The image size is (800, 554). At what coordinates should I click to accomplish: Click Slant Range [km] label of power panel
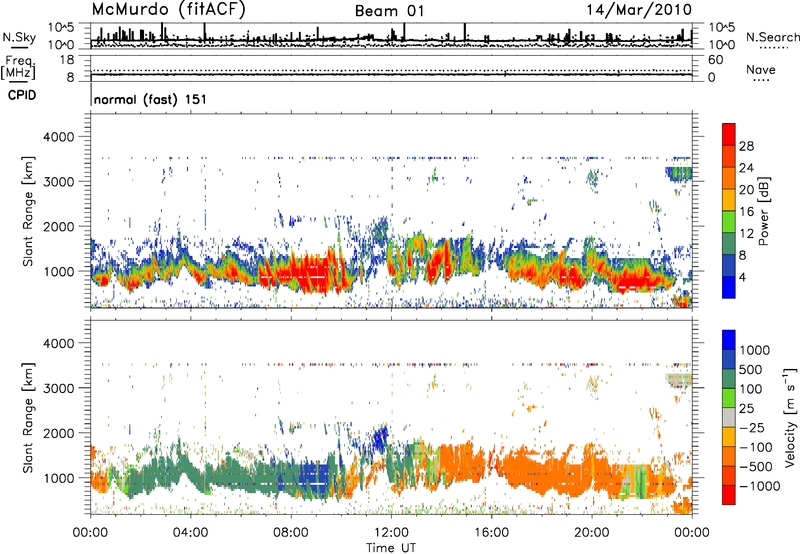coord(28,211)
